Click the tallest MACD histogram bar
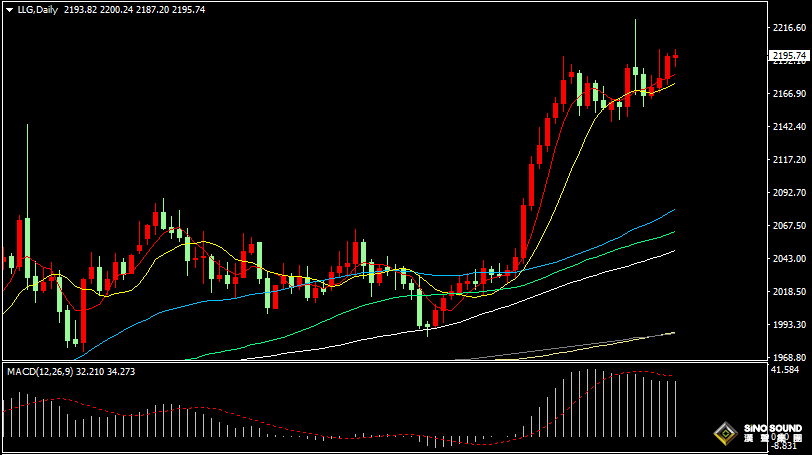 coord(589,400)
